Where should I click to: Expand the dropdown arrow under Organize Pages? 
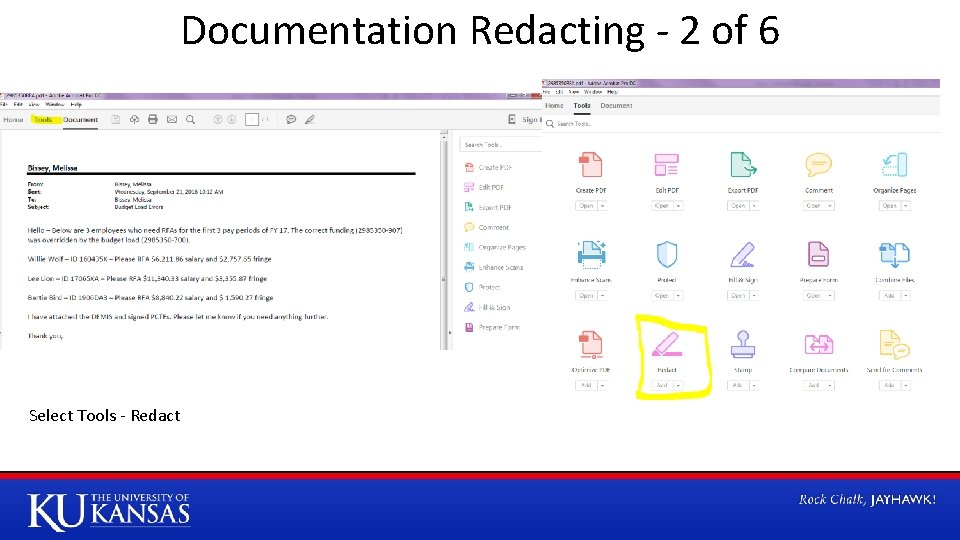pyautogui.click(x=906, y=206)
